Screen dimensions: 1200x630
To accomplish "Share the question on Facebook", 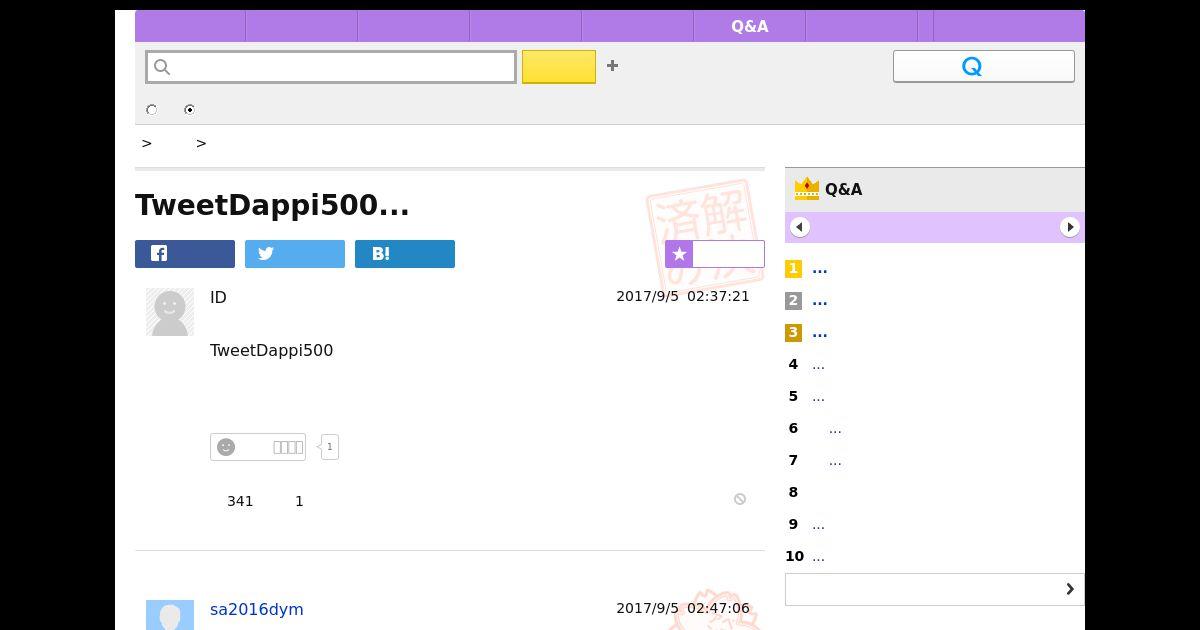I will 185,254.
